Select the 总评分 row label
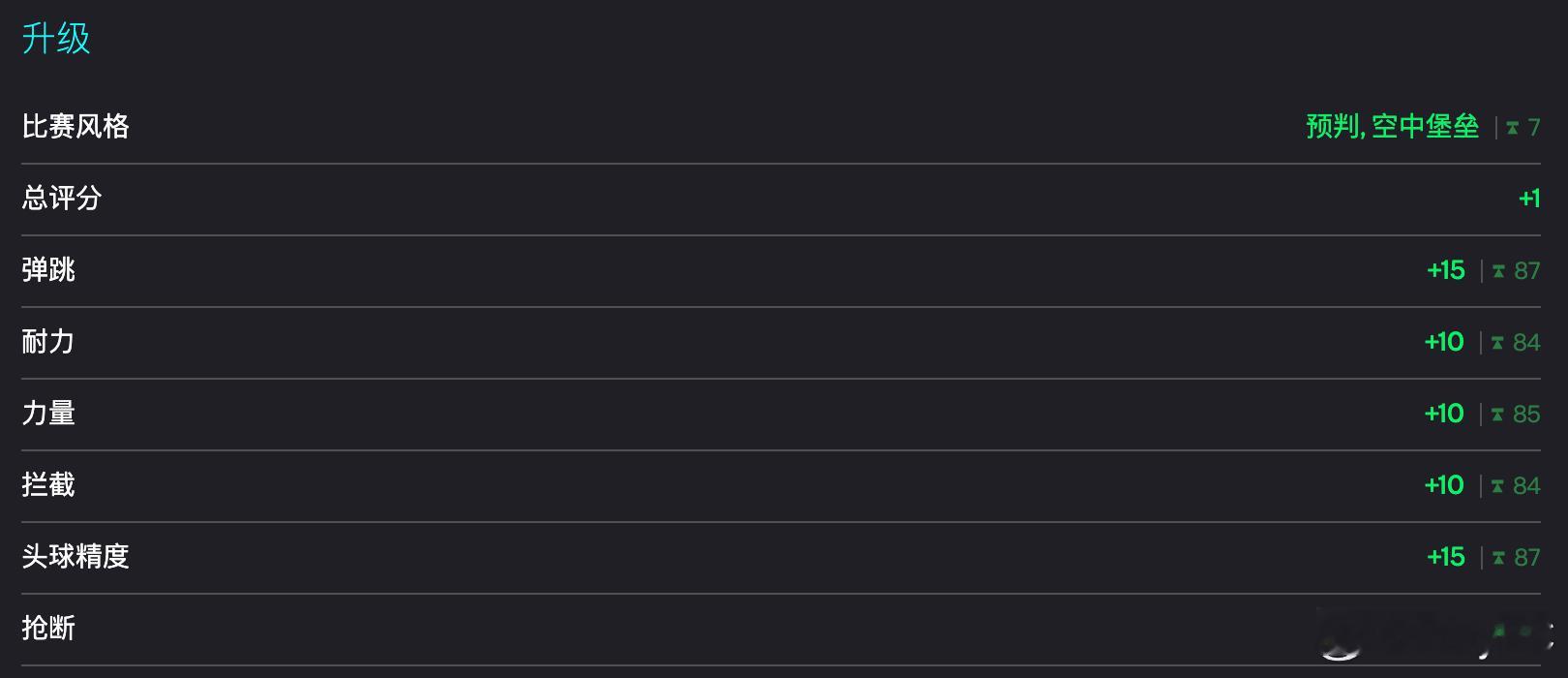This screenshot has width=1568, height=678. (x=62, y=198)
